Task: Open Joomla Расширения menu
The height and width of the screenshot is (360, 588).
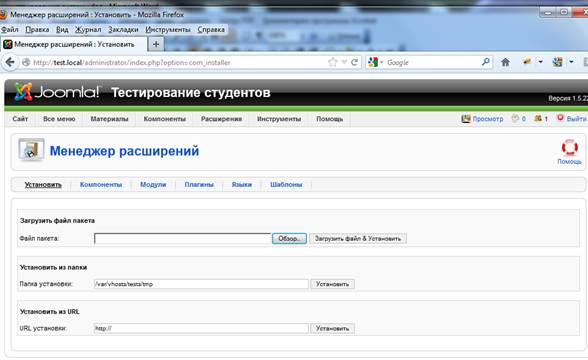Action: tap(221, 119)
